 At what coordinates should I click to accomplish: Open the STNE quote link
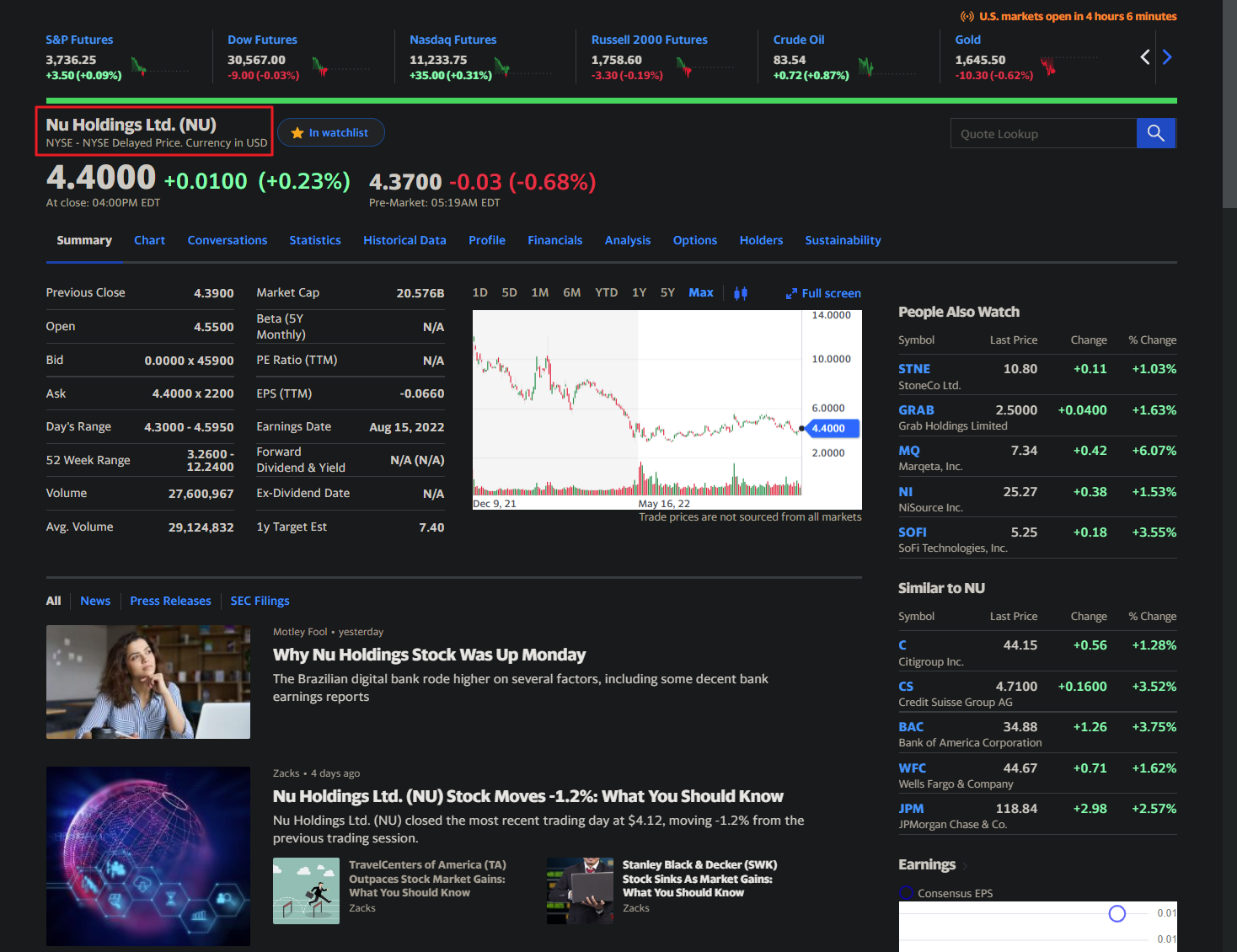click(914, 369)
